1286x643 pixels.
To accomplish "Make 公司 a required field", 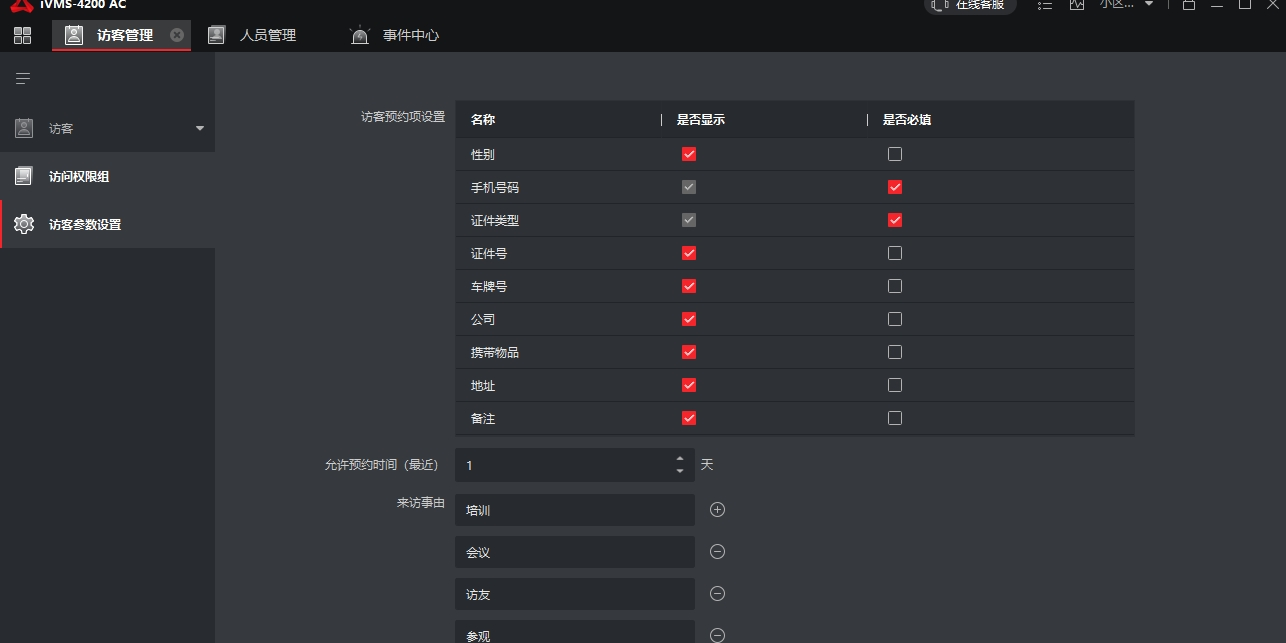I will coord(895,319).
